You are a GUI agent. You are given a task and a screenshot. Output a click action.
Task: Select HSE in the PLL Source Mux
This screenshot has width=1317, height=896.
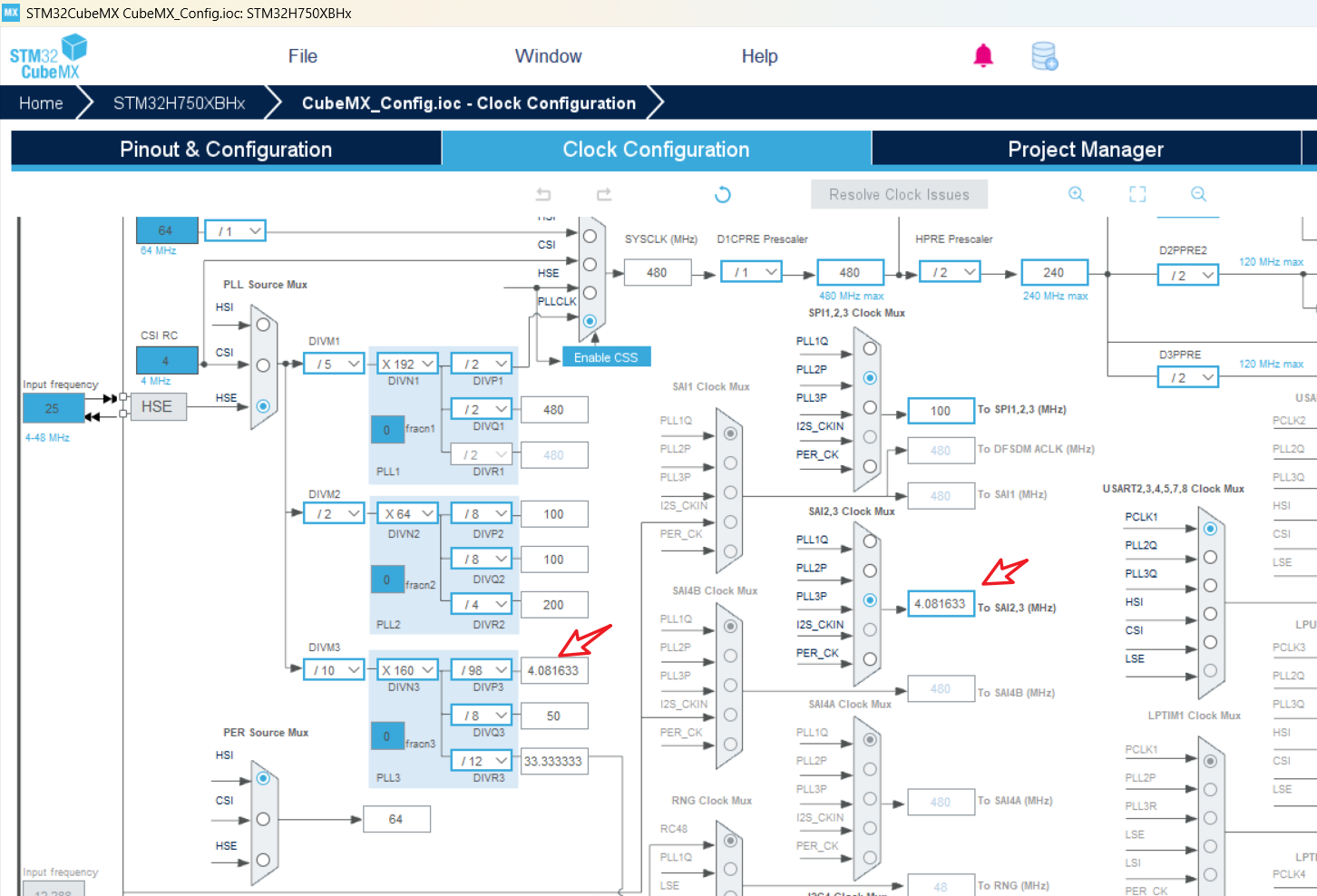click(263, 406)
